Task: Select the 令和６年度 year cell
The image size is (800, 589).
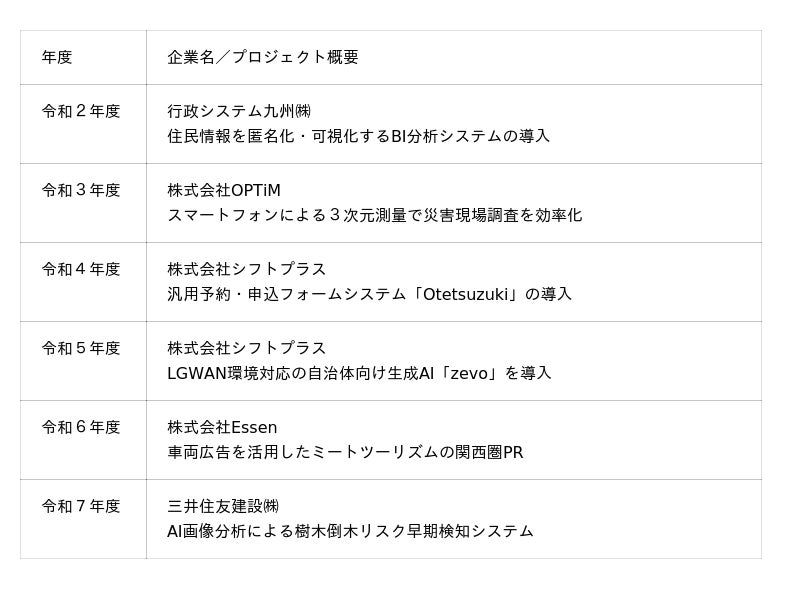Action: (81, 427)
